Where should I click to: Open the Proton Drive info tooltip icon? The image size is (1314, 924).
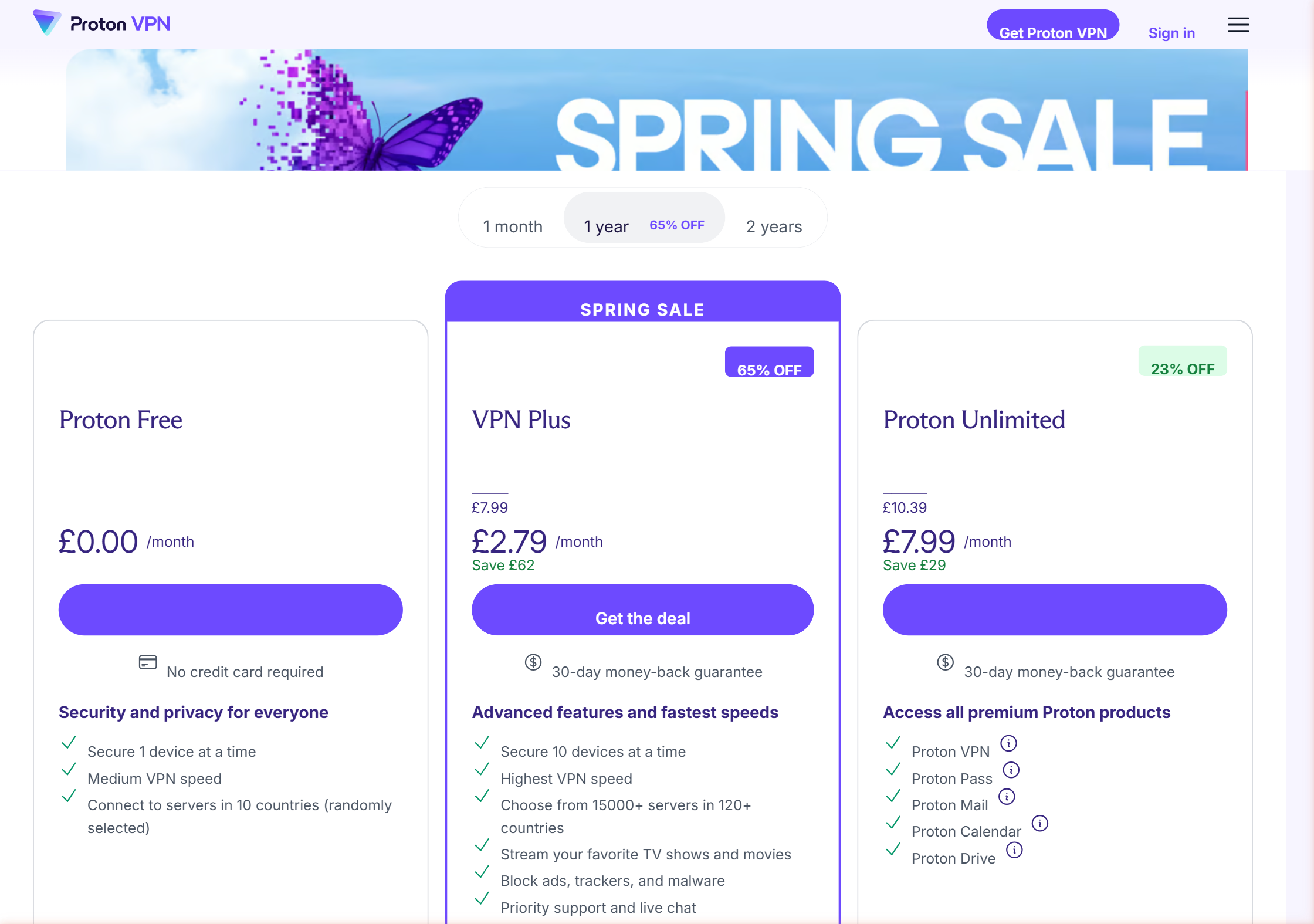pyautogui.click(x=1014, y=849)
